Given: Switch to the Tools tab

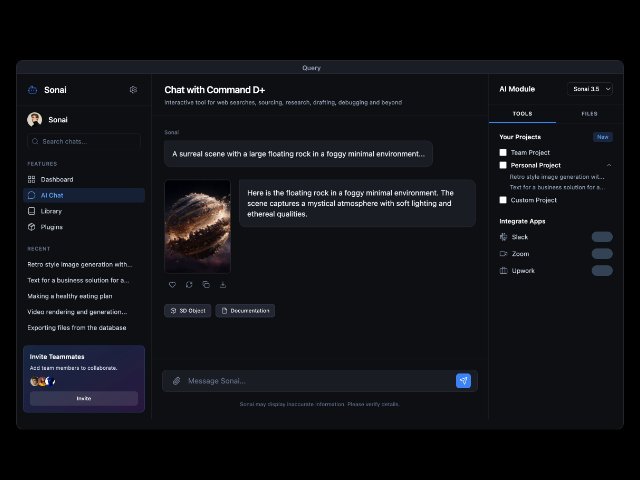Looking at the screenshot, I should [522, 114].
